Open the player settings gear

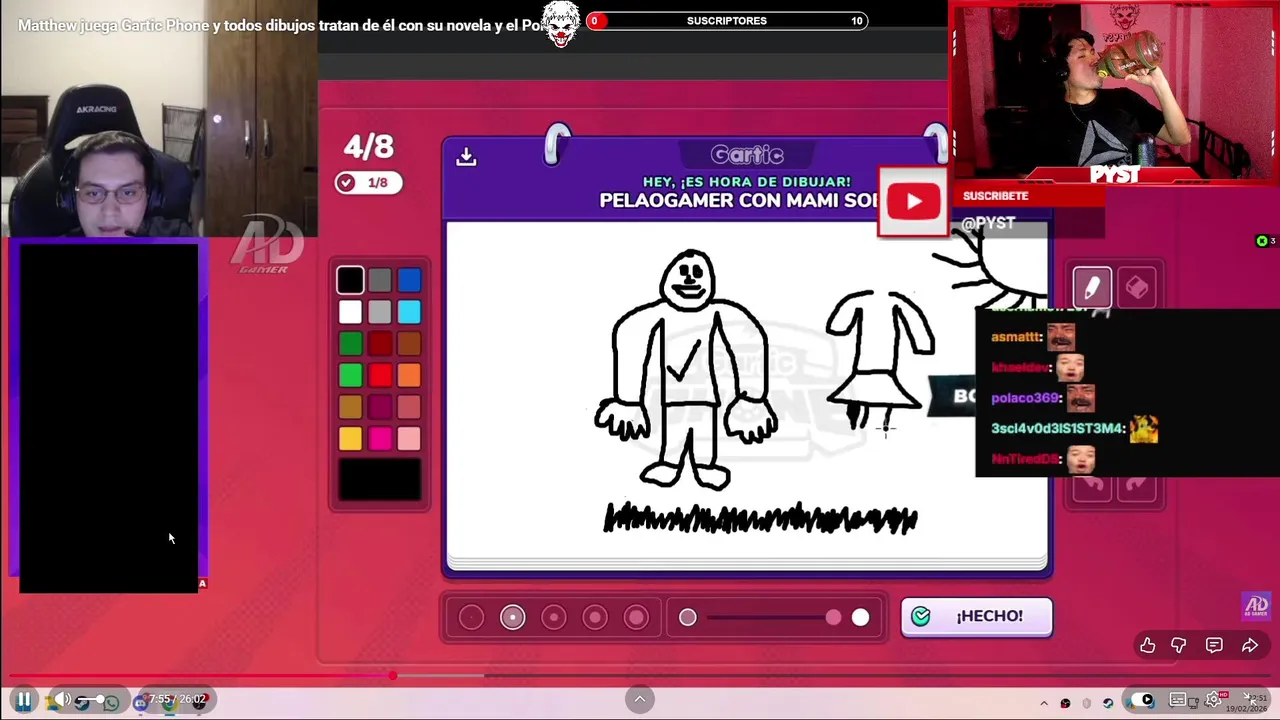click(1214, 699)
